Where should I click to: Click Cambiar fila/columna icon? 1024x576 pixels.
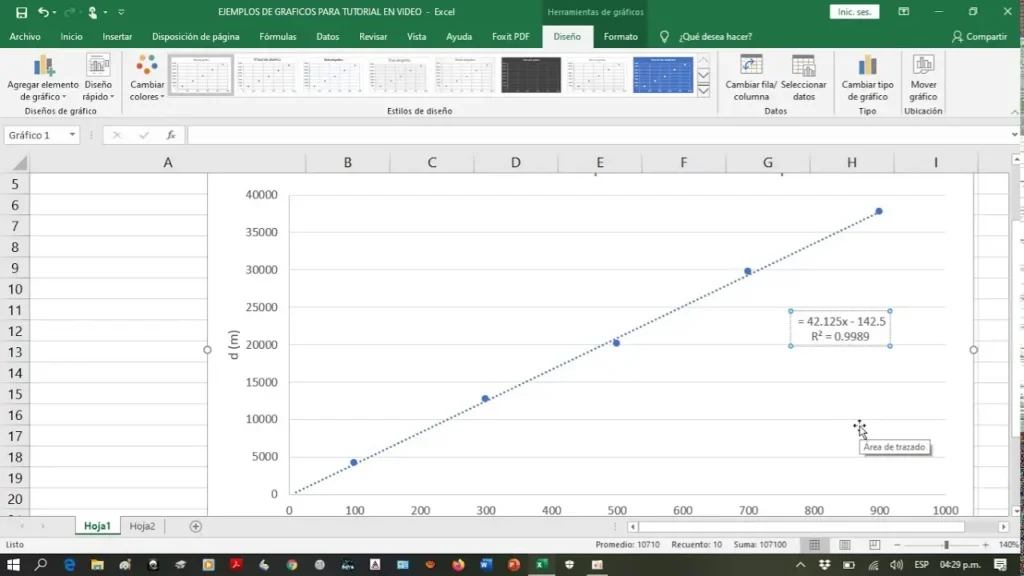coord(750,67)
